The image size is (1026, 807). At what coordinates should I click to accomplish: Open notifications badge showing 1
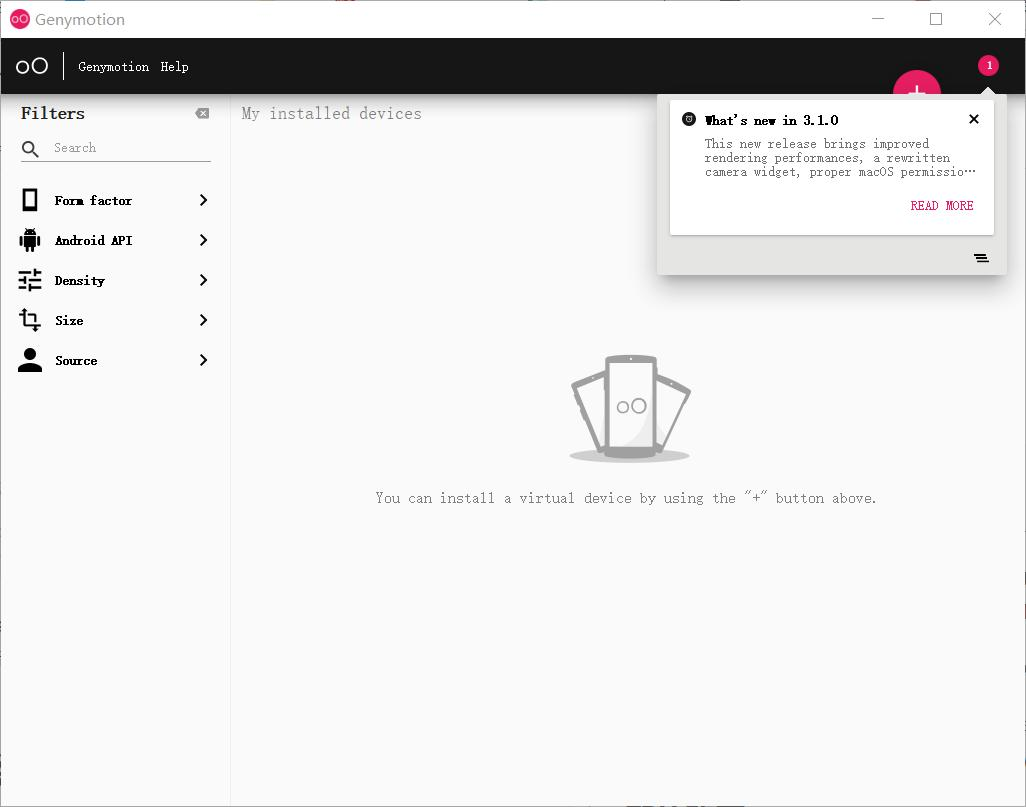pos(988,65)
